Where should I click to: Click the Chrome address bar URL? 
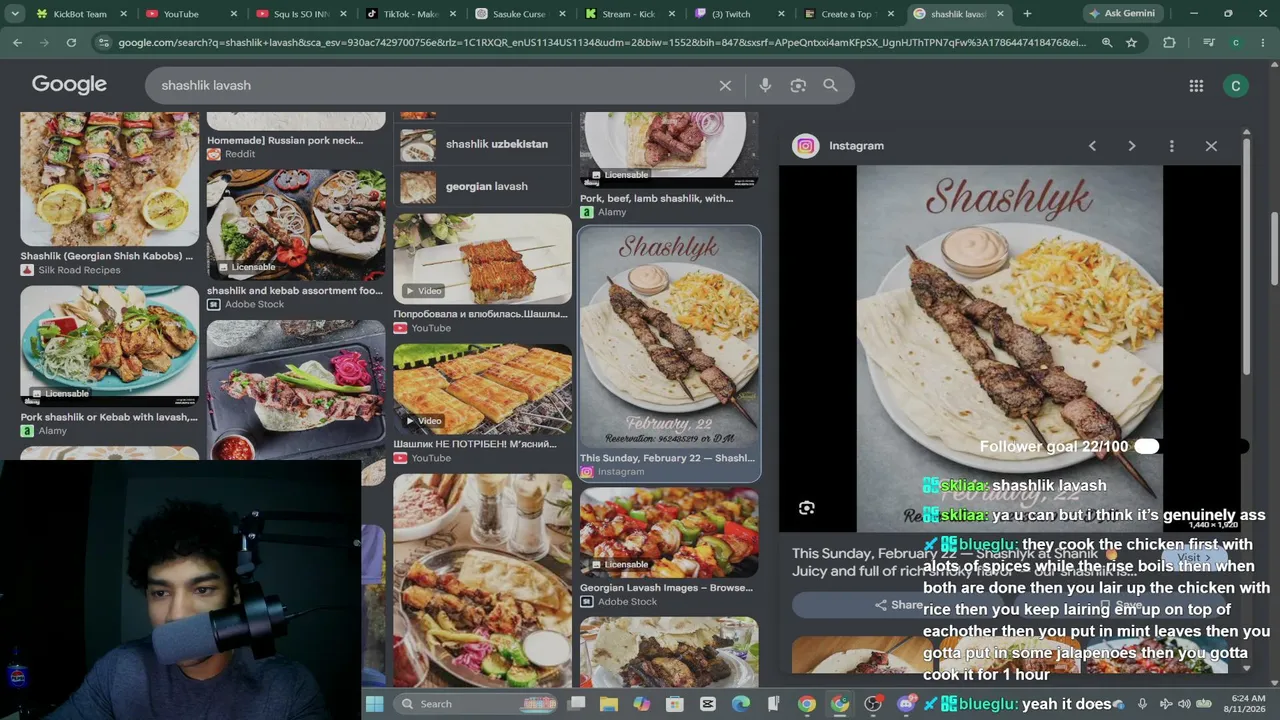coord(600,43)
